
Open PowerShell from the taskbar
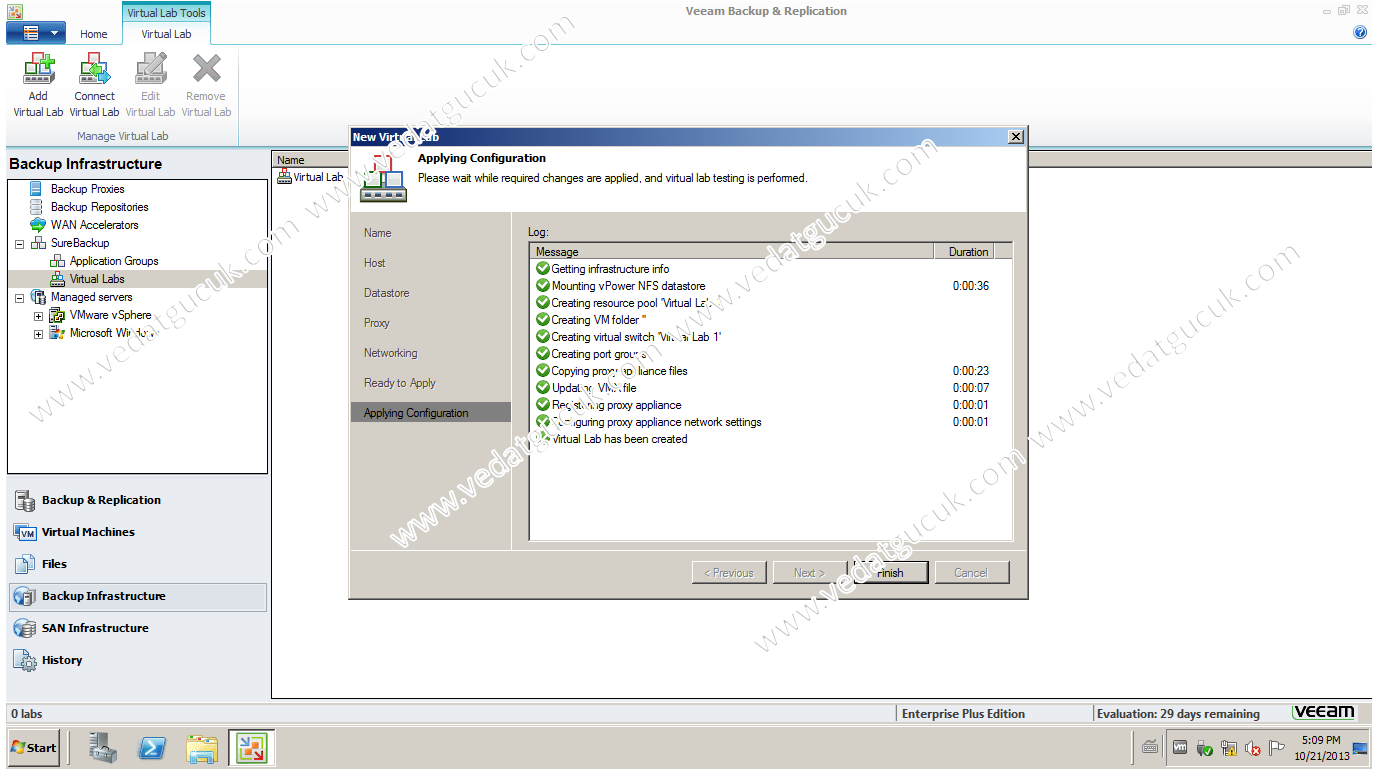(x=152, y=748)
